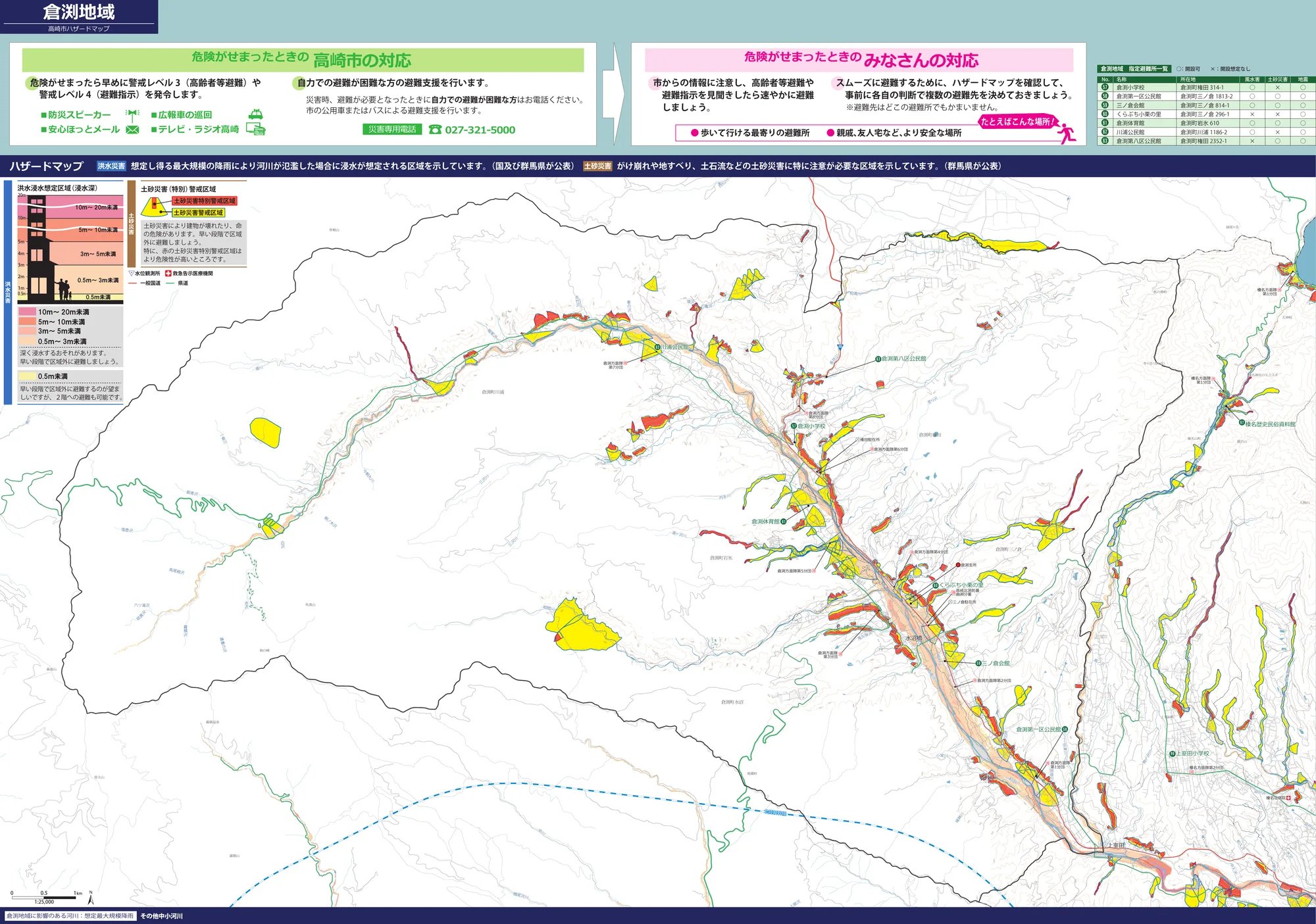Screen dimensions: 1316x924
Task: Click the 三ノ倉会館 marker on the map
Action: click(x=978, y=663)
